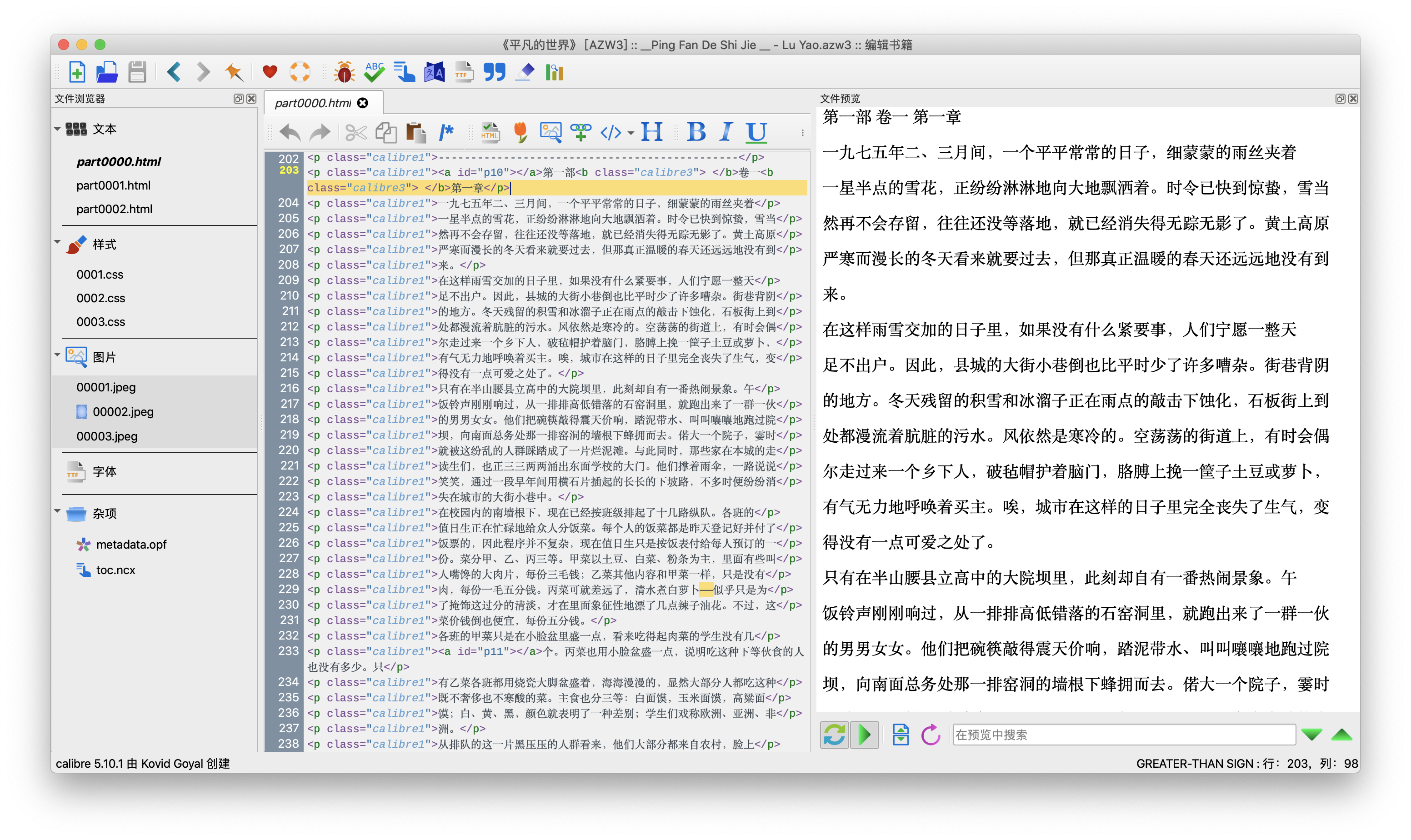Open the reports chart icon
Viewport: 1411px width, 840px height.
tap(554, 72)
